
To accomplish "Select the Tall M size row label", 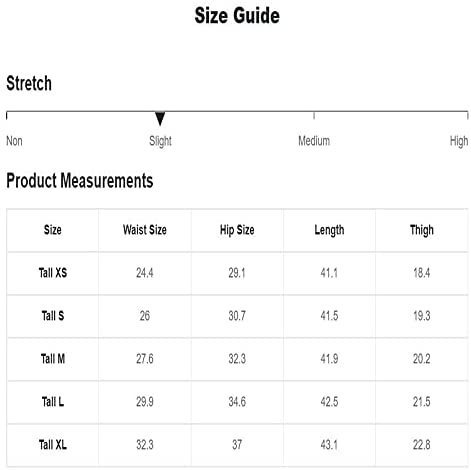I will [x=53, y=359].
